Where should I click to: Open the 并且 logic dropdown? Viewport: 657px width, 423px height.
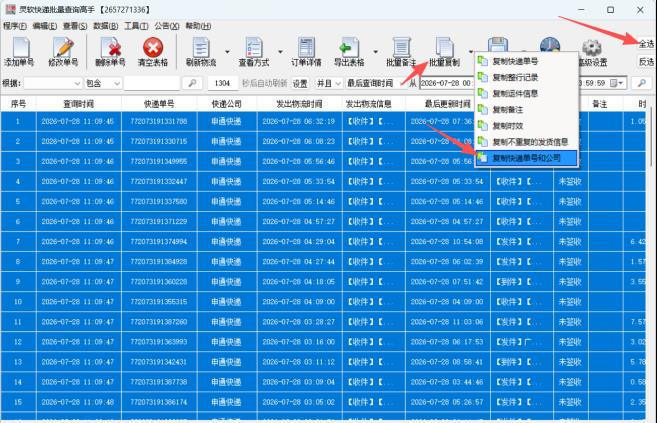click(328, 83)
